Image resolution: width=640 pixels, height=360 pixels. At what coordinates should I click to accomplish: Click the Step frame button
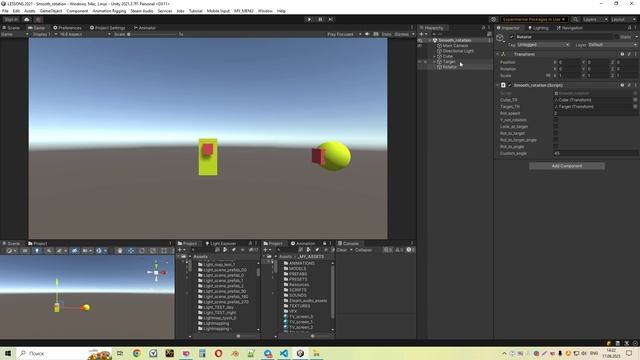coord(331,19)
